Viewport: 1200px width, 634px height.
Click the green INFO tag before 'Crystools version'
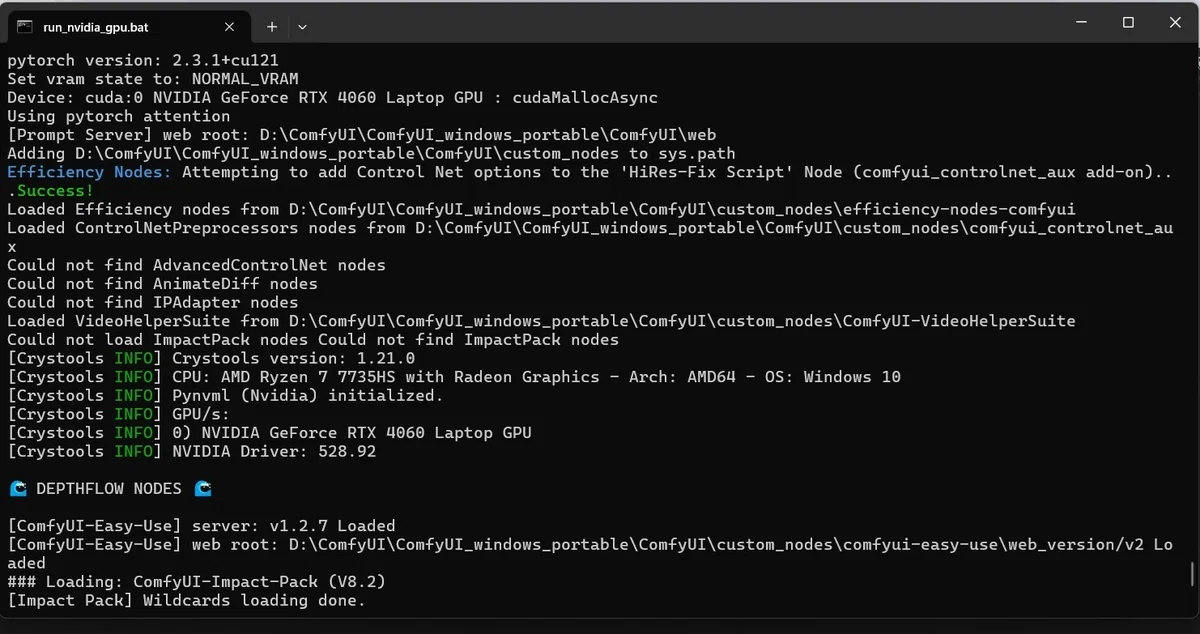133,358
